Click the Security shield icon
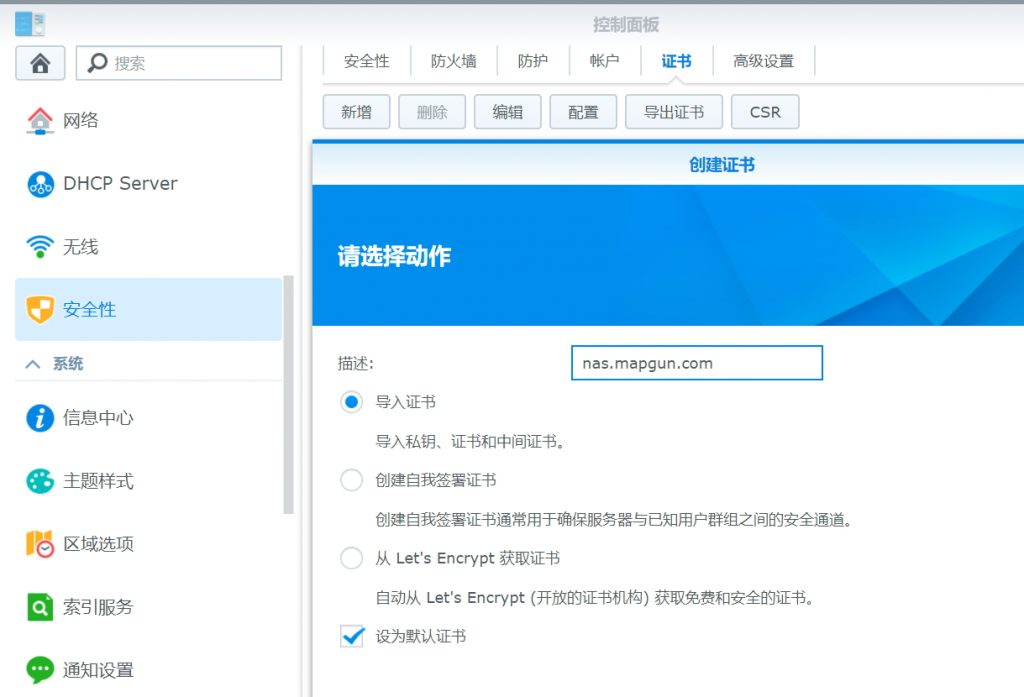The height and width of the screenshot is (697, 1024). click(x=40, y=310)
